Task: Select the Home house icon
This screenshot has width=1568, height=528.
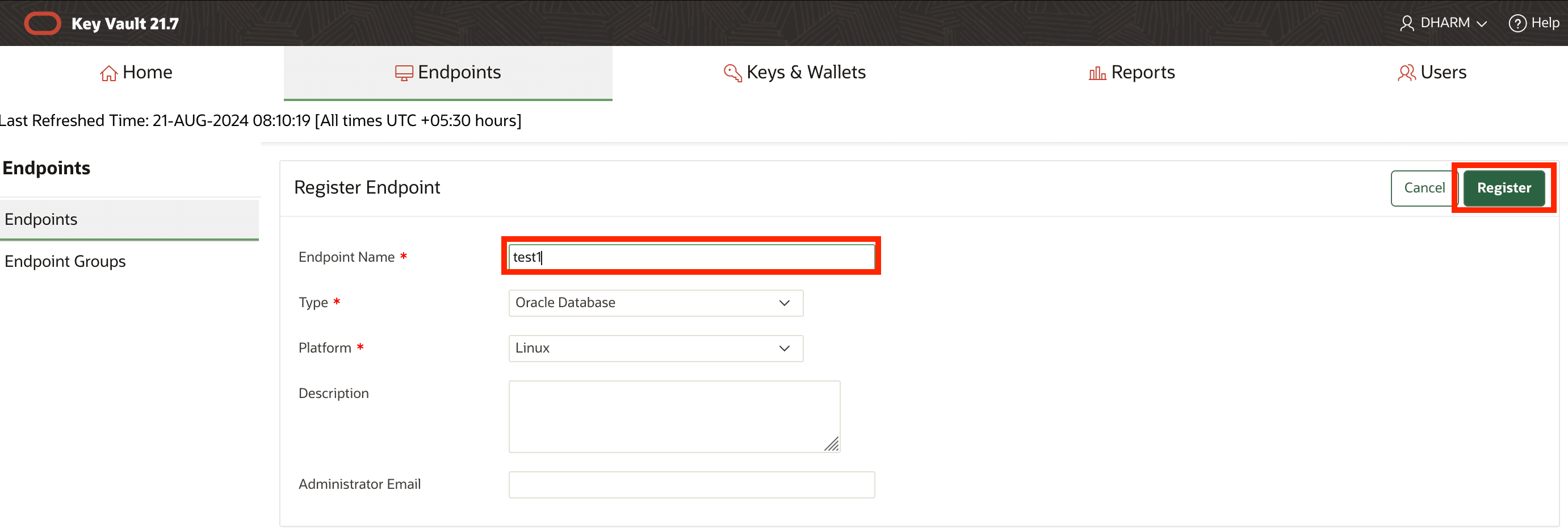Action: click(x=108, y=72)
